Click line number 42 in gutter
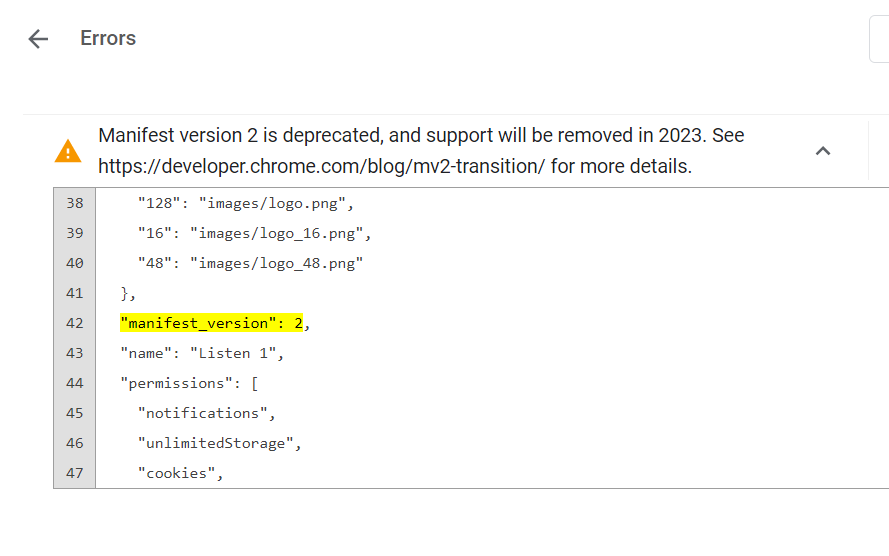Viewport: 889px width, 556px height. (75, 323)
